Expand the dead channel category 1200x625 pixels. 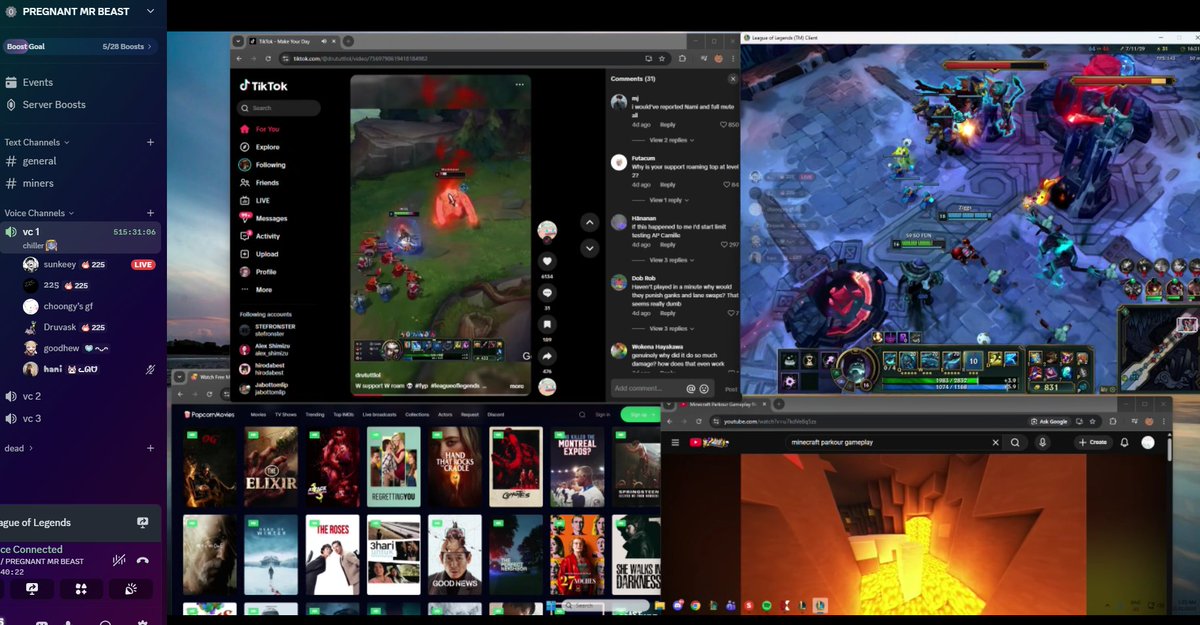[x=18, y=448]
